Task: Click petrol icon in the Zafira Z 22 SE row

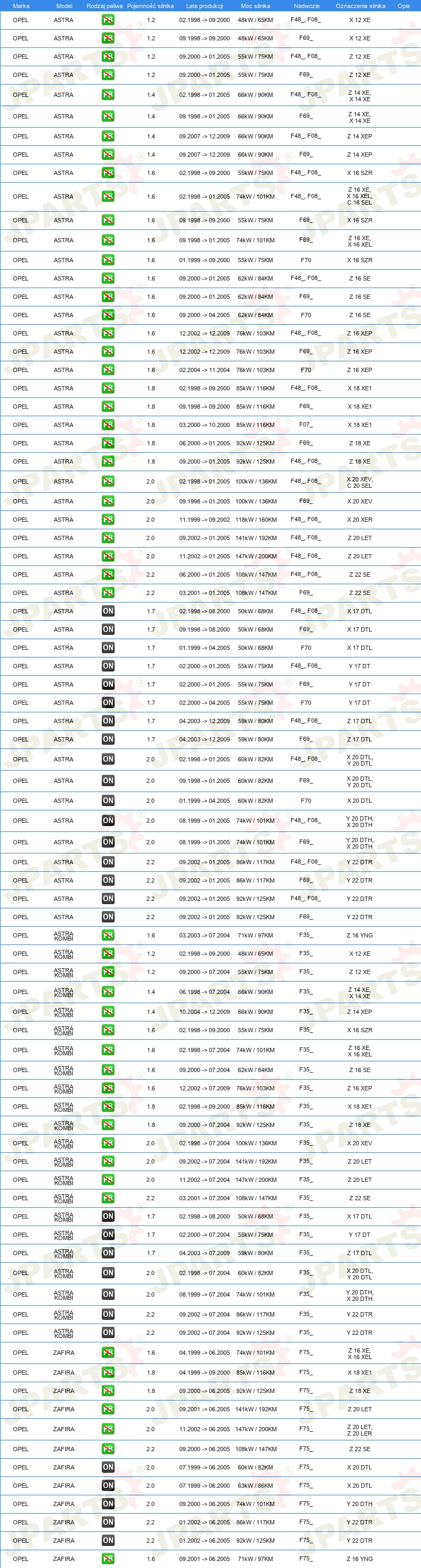Action: [x=108, y=1450]
